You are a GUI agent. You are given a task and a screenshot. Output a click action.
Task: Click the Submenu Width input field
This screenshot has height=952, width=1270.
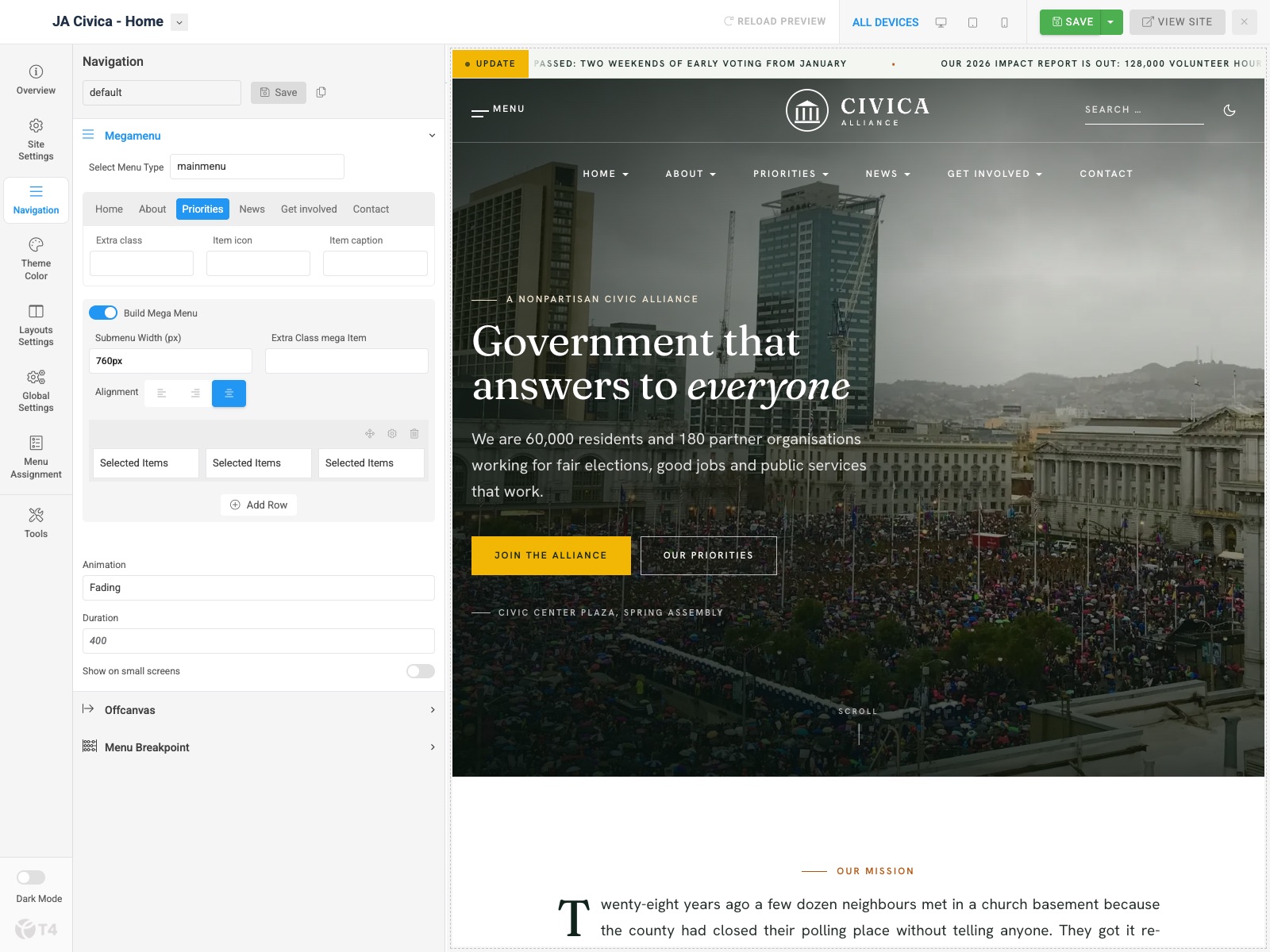point(171,361)
